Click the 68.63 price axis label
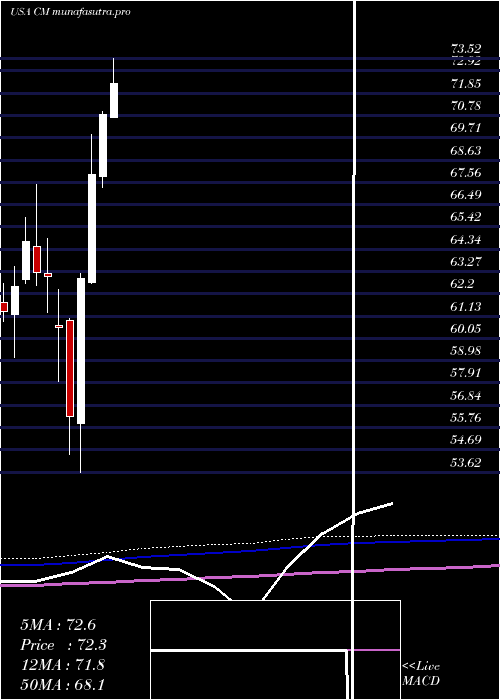Image resolution: width=500 pixels, height=700 pixels. (466, 151)
